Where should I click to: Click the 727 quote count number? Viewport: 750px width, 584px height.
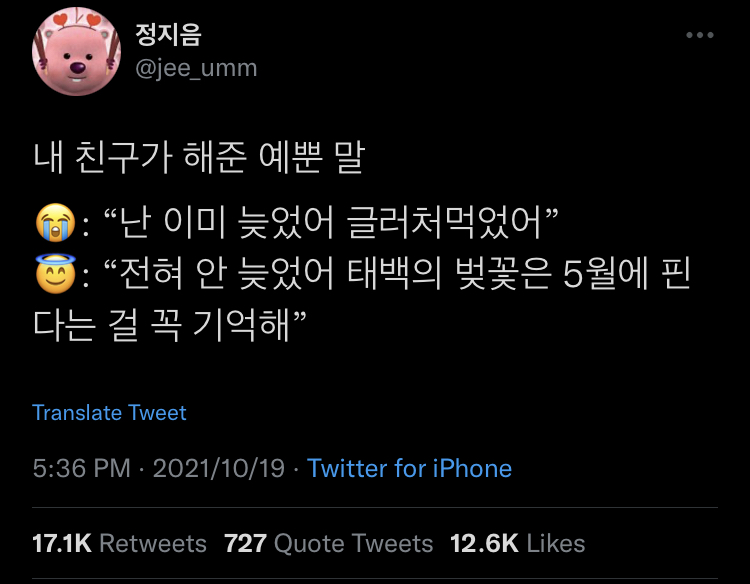(245, 544)
